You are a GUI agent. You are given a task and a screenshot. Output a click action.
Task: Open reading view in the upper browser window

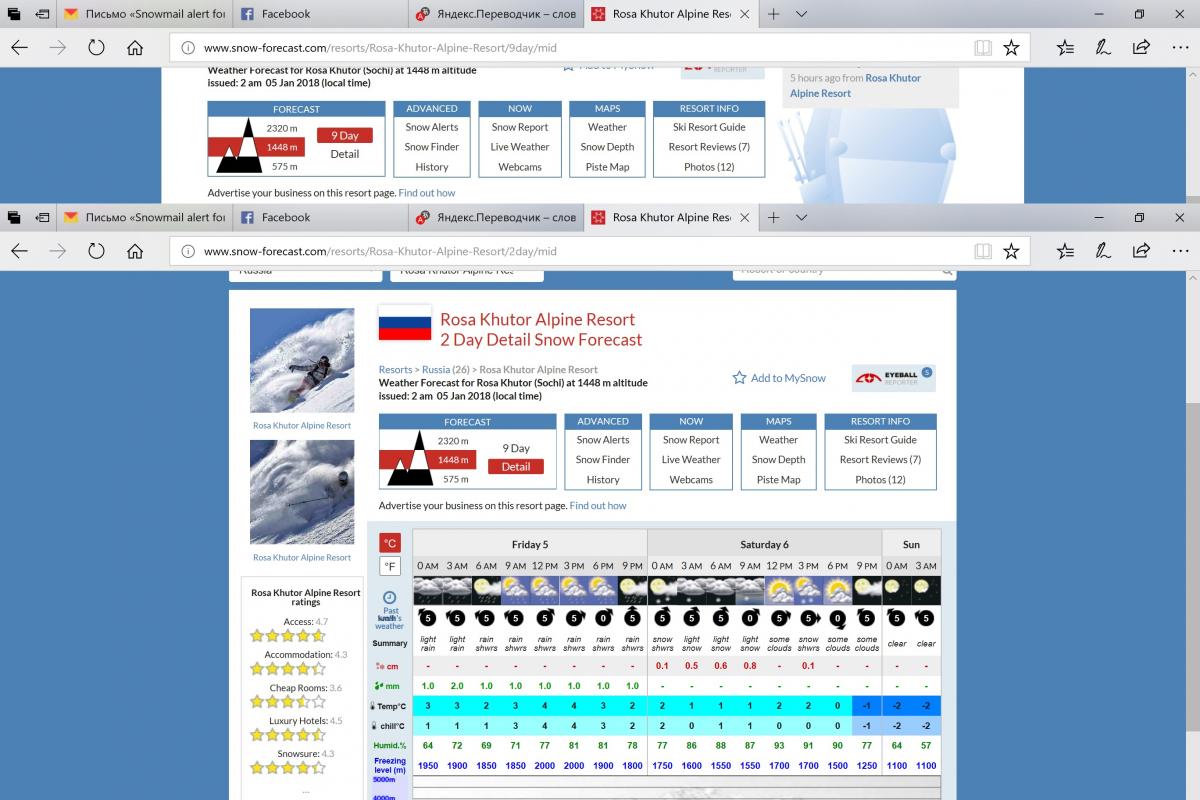tap(983, 47)
